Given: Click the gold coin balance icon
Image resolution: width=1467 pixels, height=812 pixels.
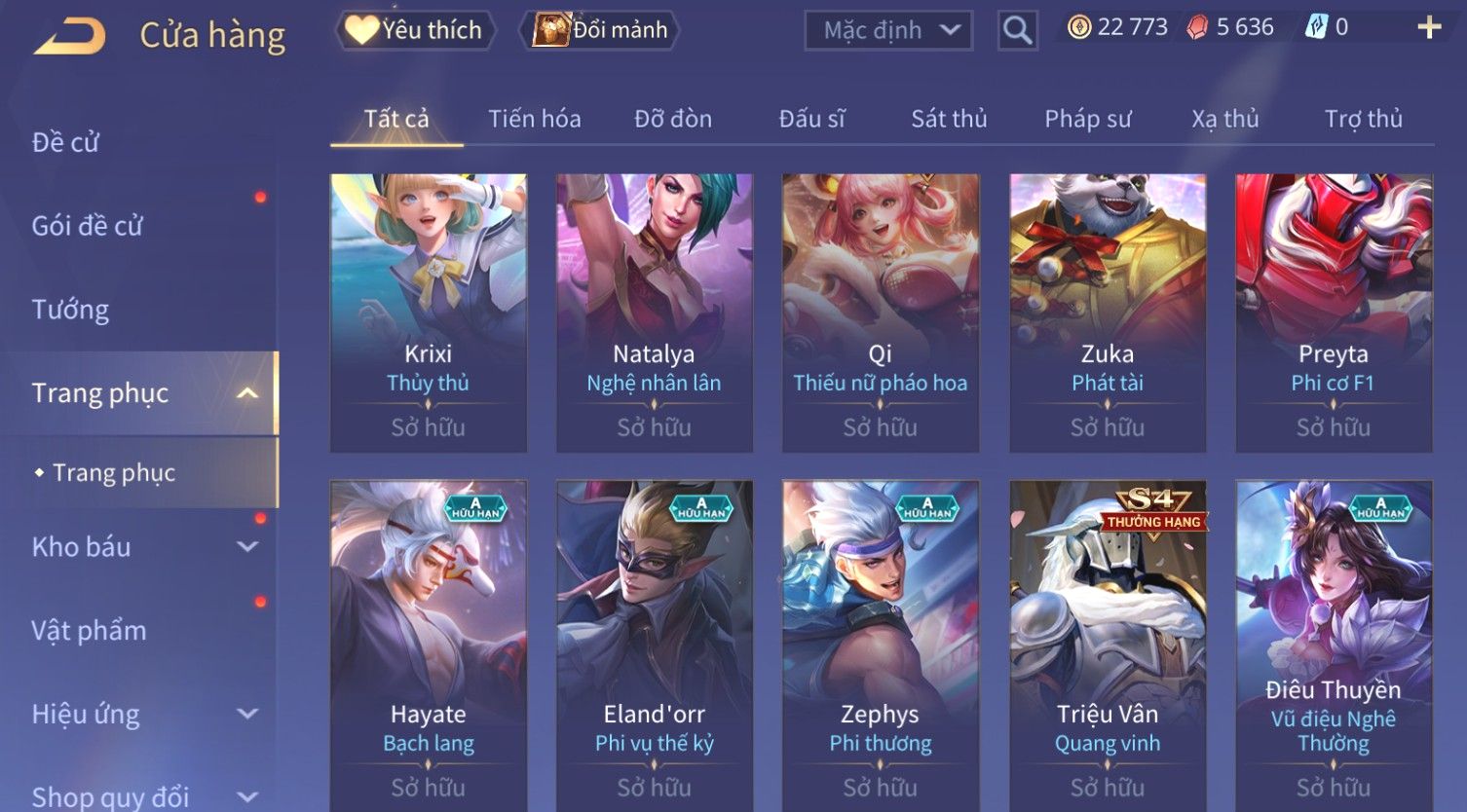Looking at the screenshot, I should [1079, 27].
